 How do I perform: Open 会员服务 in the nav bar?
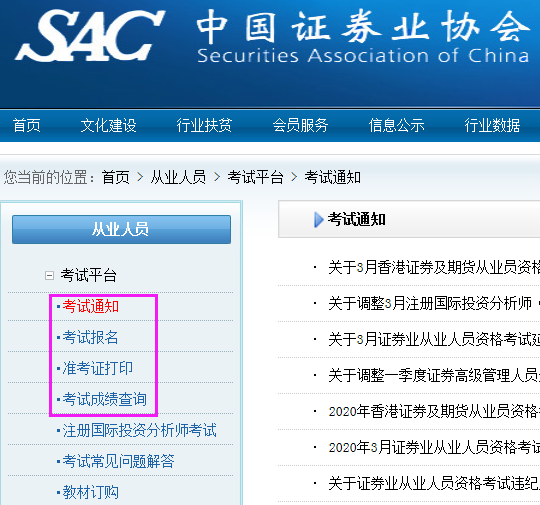tap(300, 125)
